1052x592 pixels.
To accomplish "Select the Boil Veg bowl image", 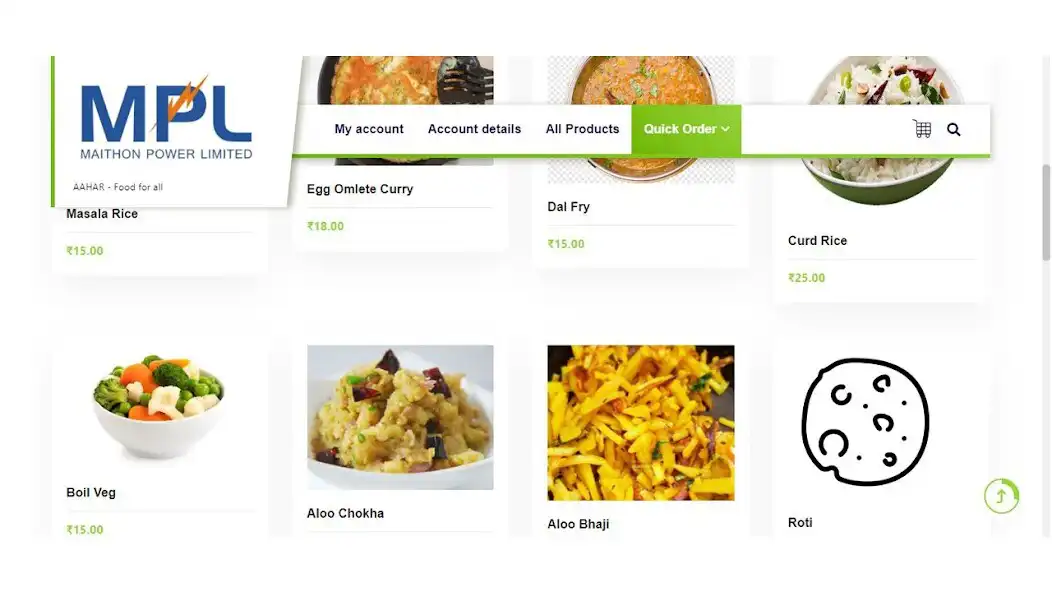I will 158,405.
